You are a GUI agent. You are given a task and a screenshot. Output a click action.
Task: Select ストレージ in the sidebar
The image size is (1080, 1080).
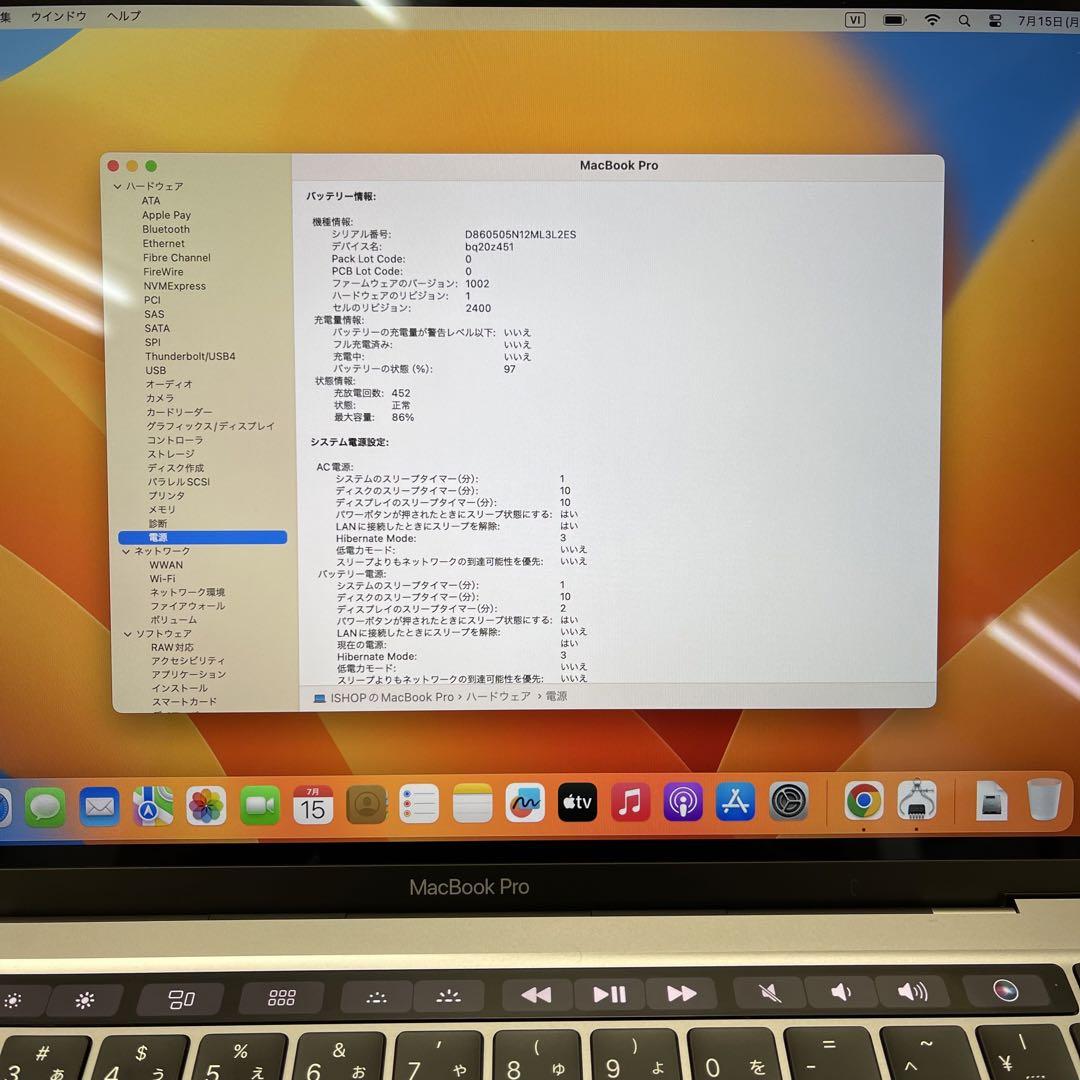pos(171,454)
